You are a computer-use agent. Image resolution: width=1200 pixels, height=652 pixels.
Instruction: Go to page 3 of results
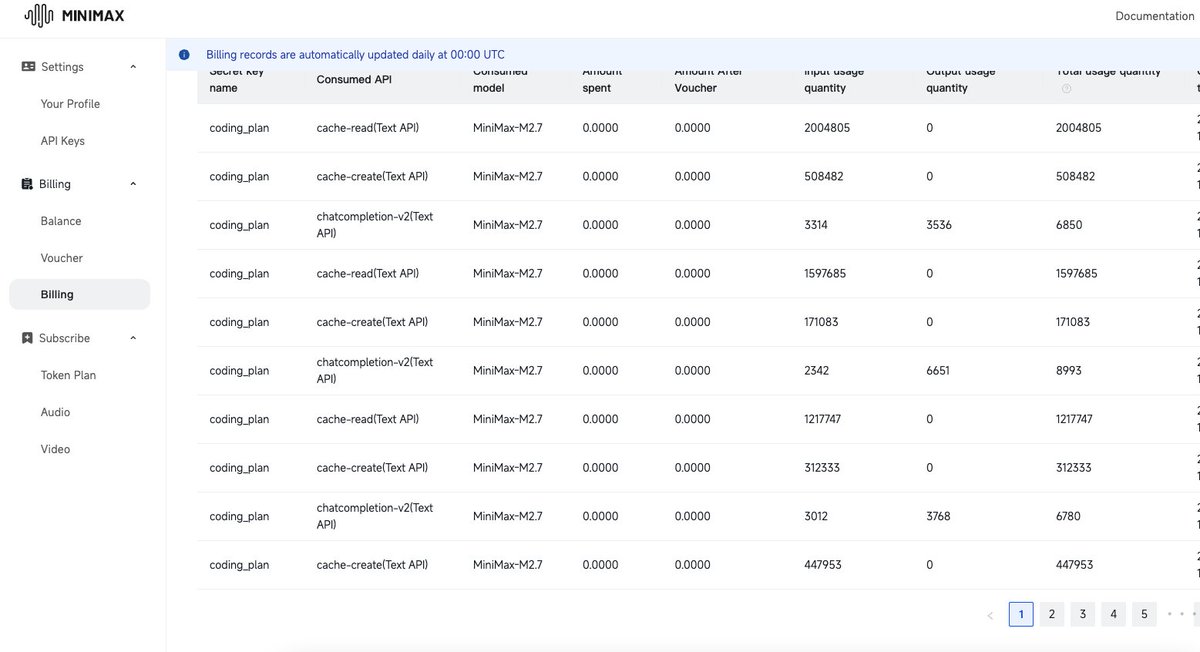tap(1082, 614)
